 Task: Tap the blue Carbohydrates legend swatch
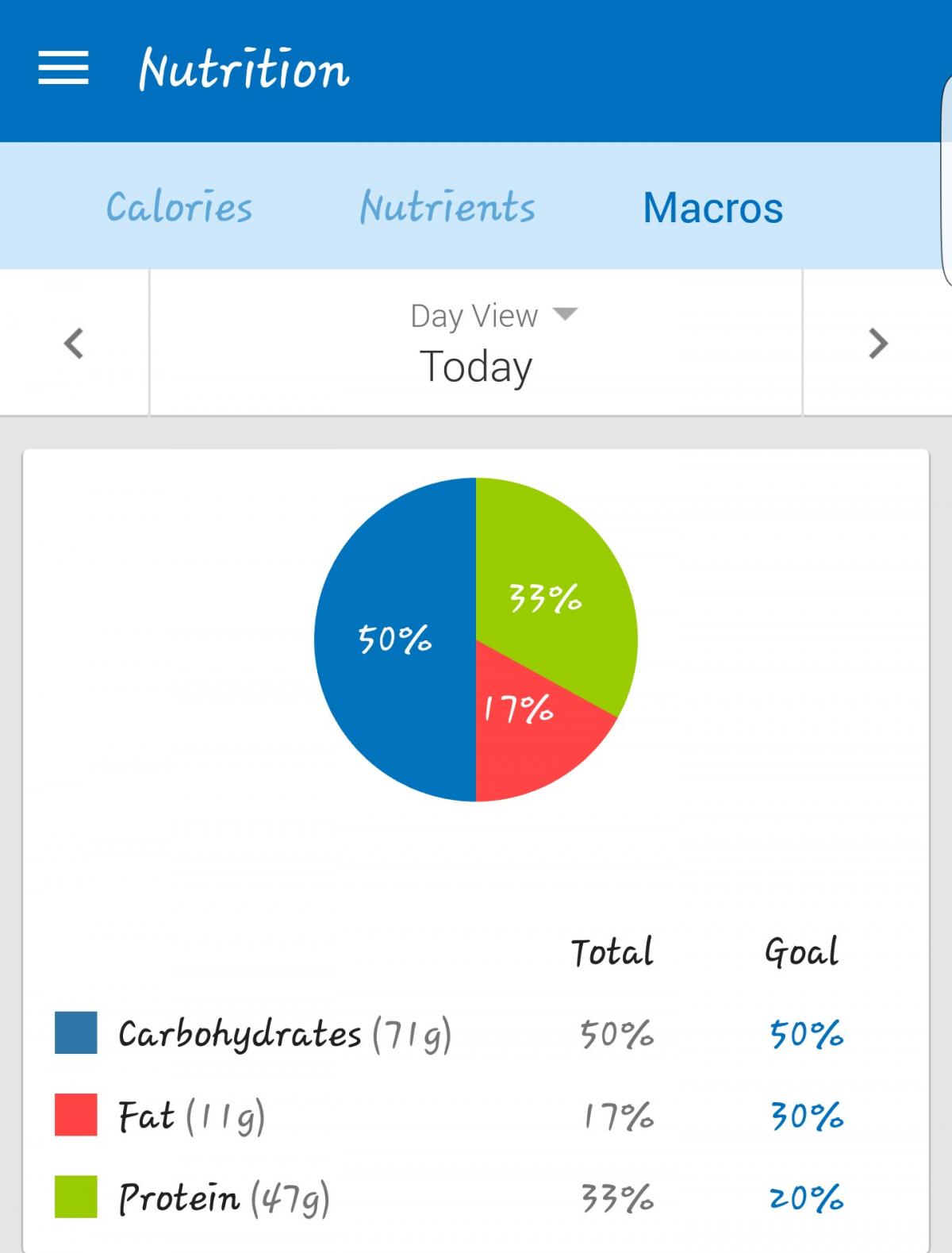coord(75,1032)
